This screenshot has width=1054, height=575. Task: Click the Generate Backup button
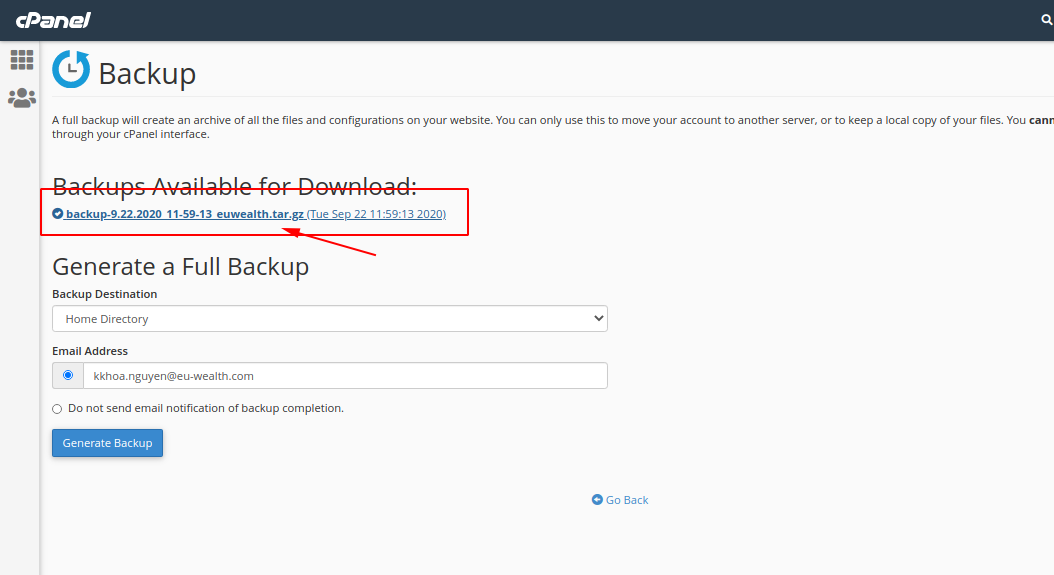pos(108,443)
